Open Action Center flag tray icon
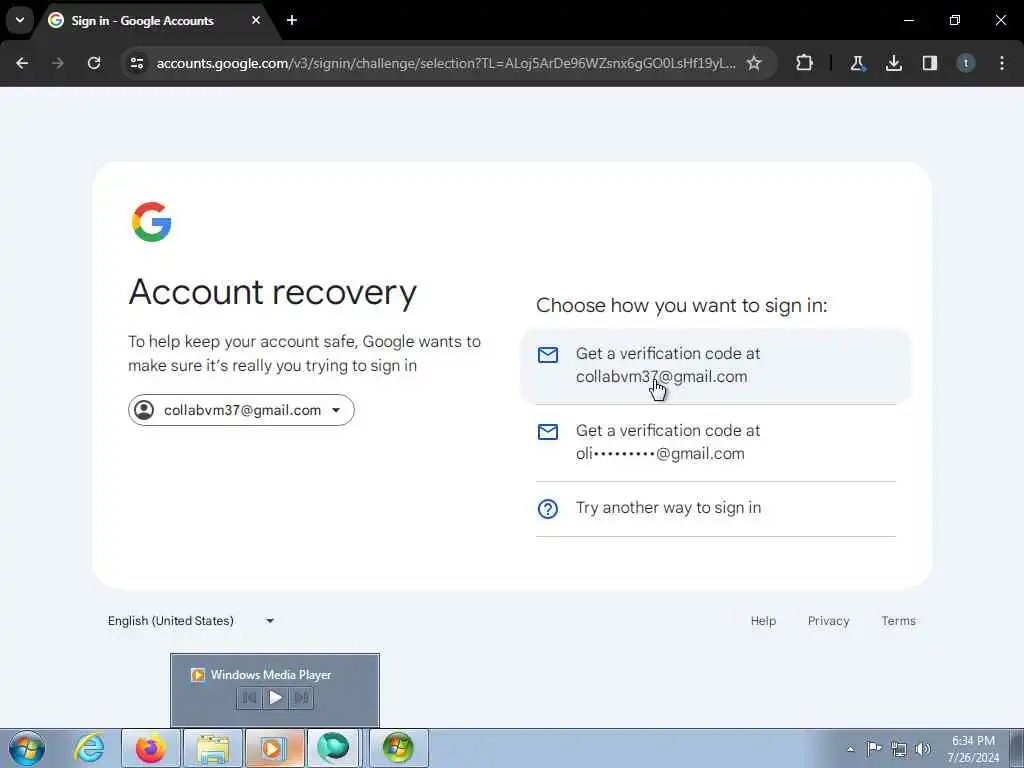Viewport: 1024px width, 768px height. (874, 749)
